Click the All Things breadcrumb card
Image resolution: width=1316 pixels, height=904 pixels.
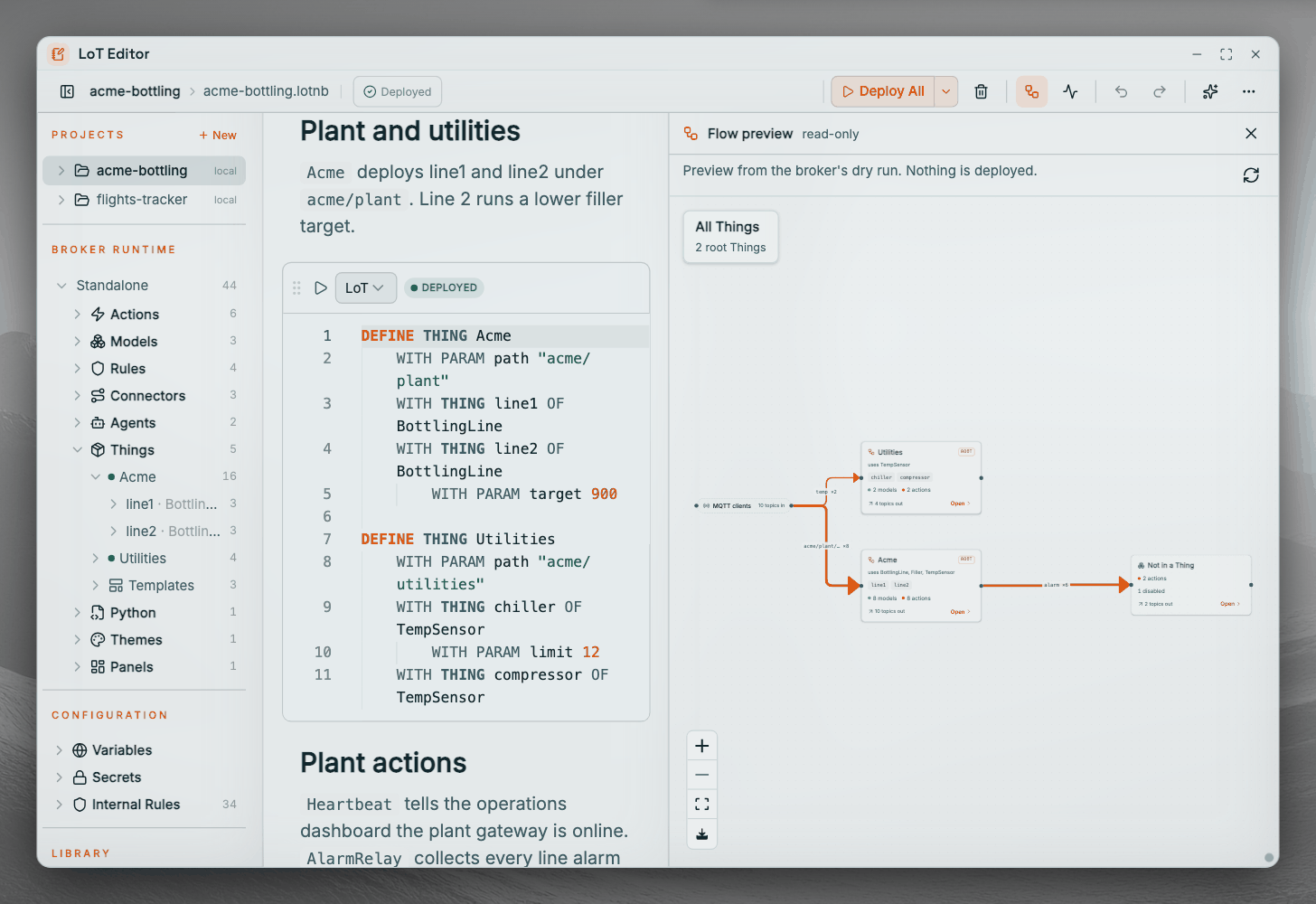(730, 237)
